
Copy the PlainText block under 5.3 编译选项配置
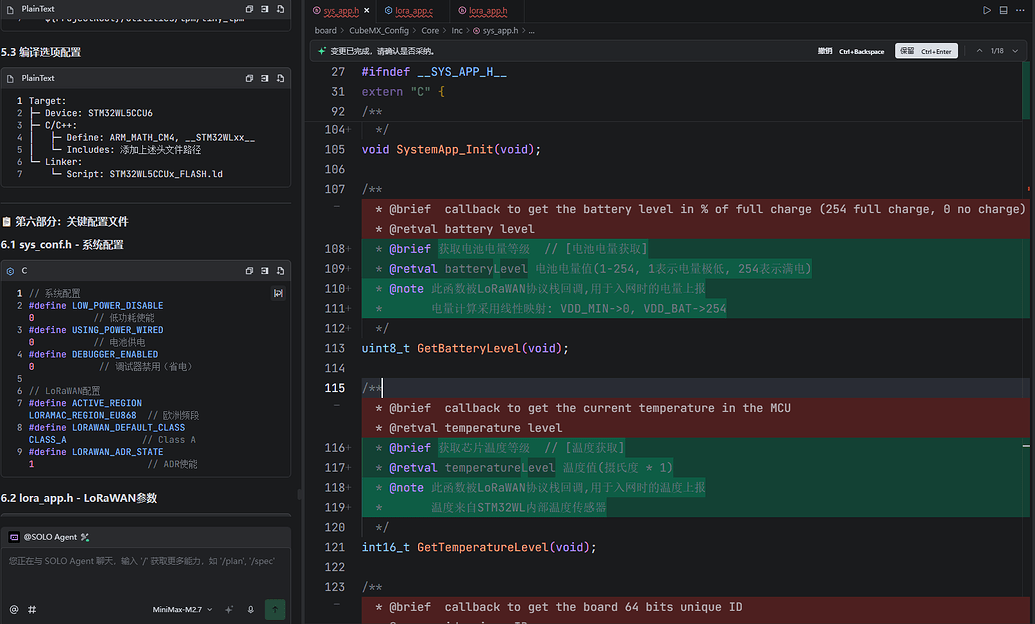coord(250,79)
